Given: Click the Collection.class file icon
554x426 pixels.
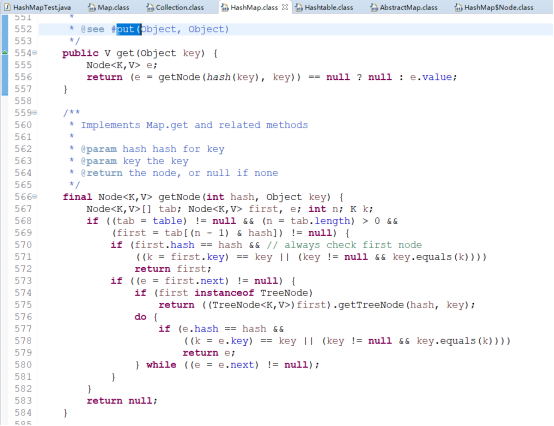Looking at the screenshot, I should click(150, 7).
